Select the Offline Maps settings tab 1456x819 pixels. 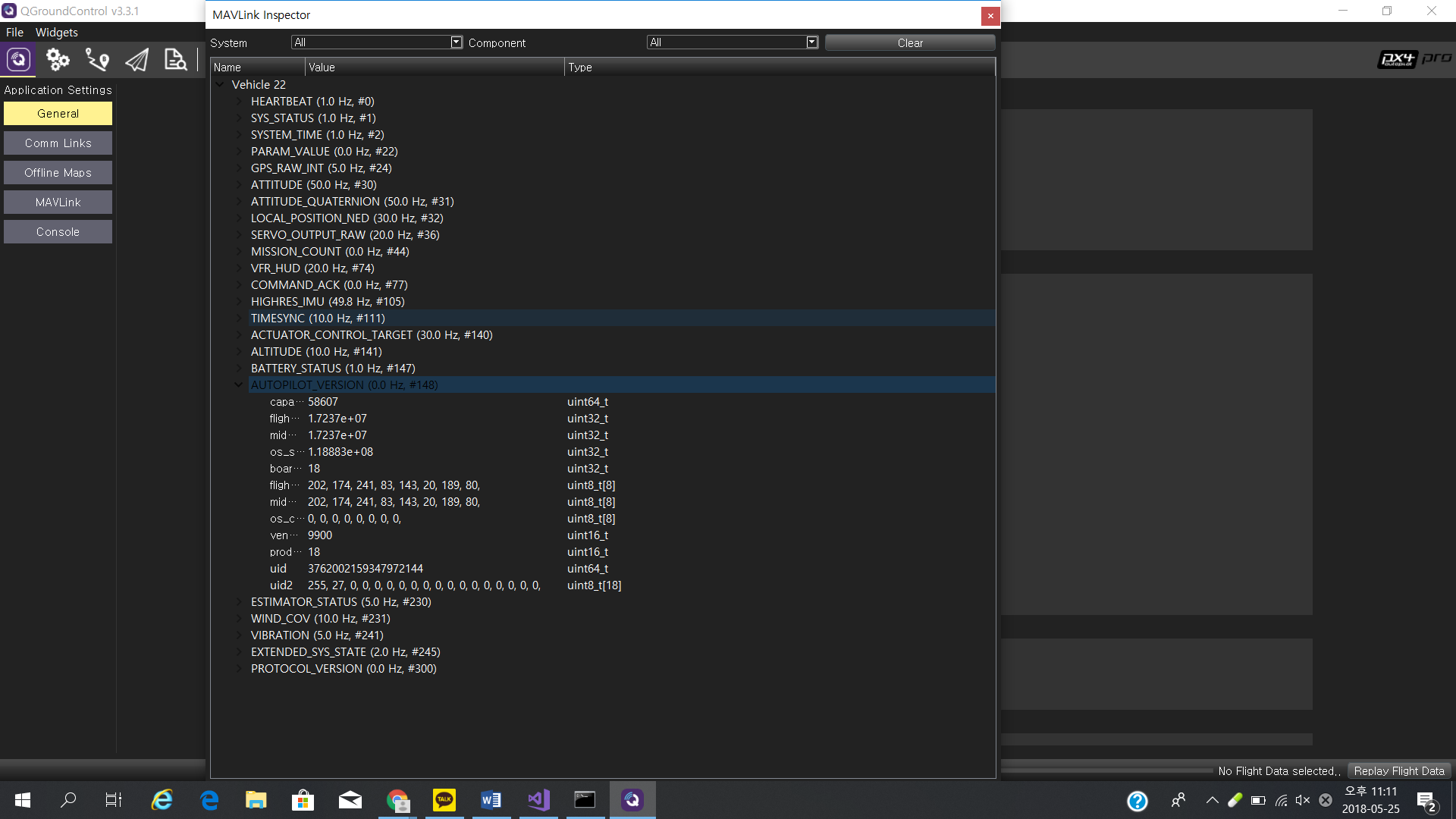[58, 173]
